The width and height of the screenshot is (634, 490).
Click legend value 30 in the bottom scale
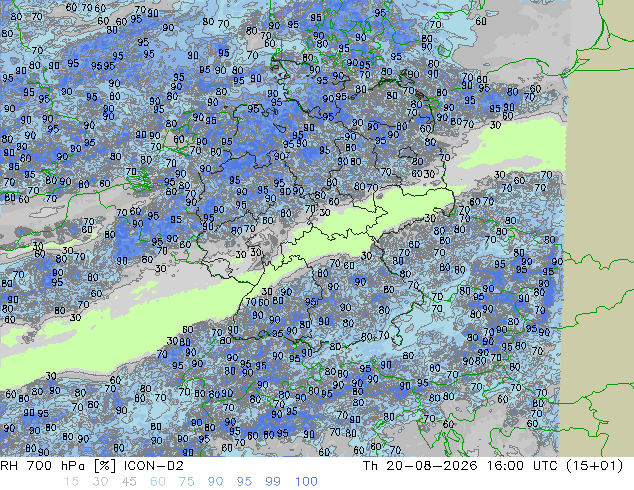(100, 482)
